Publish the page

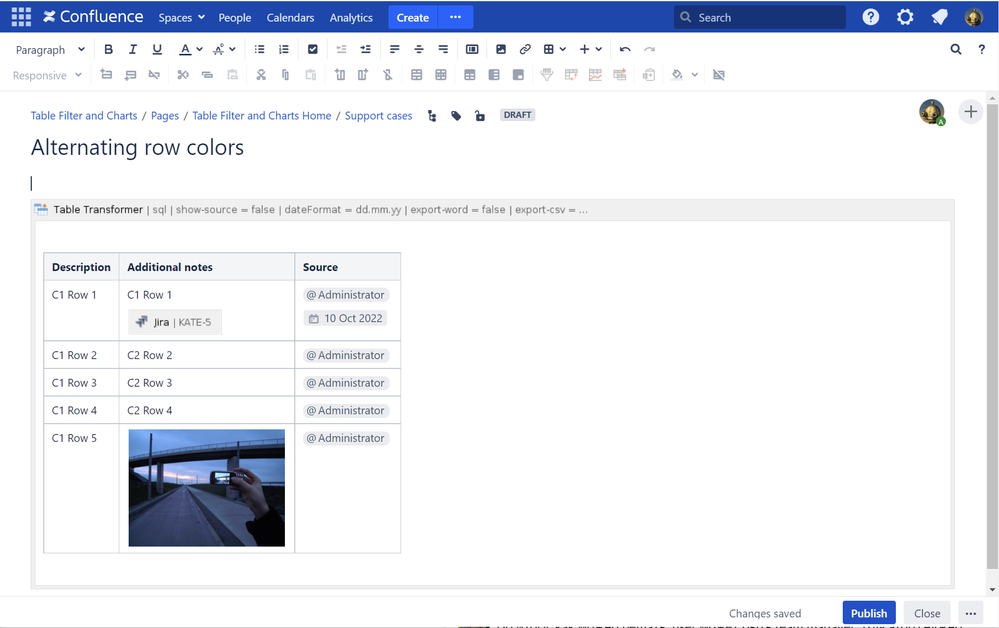(868, 613)
